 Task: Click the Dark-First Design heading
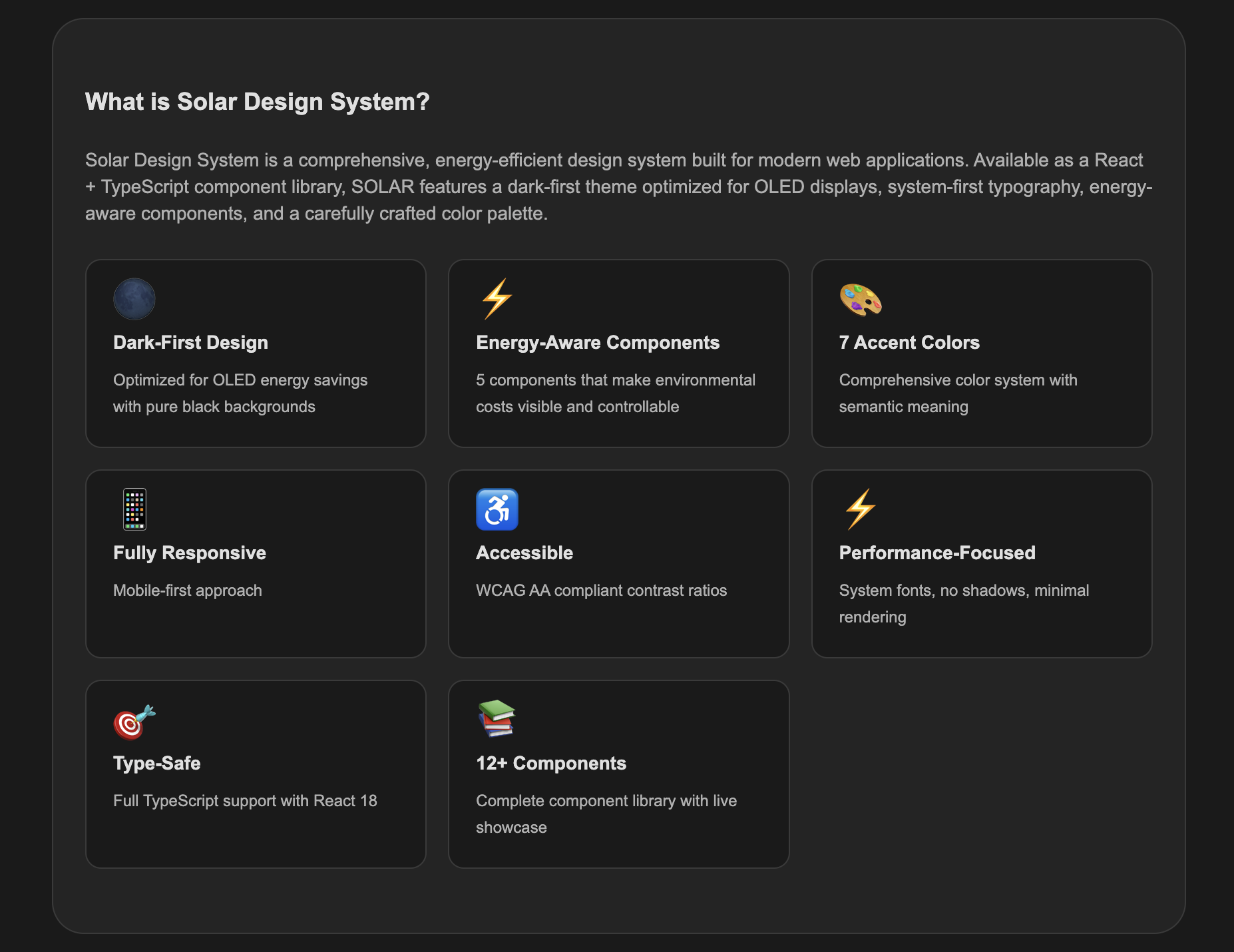coord(190,342)
